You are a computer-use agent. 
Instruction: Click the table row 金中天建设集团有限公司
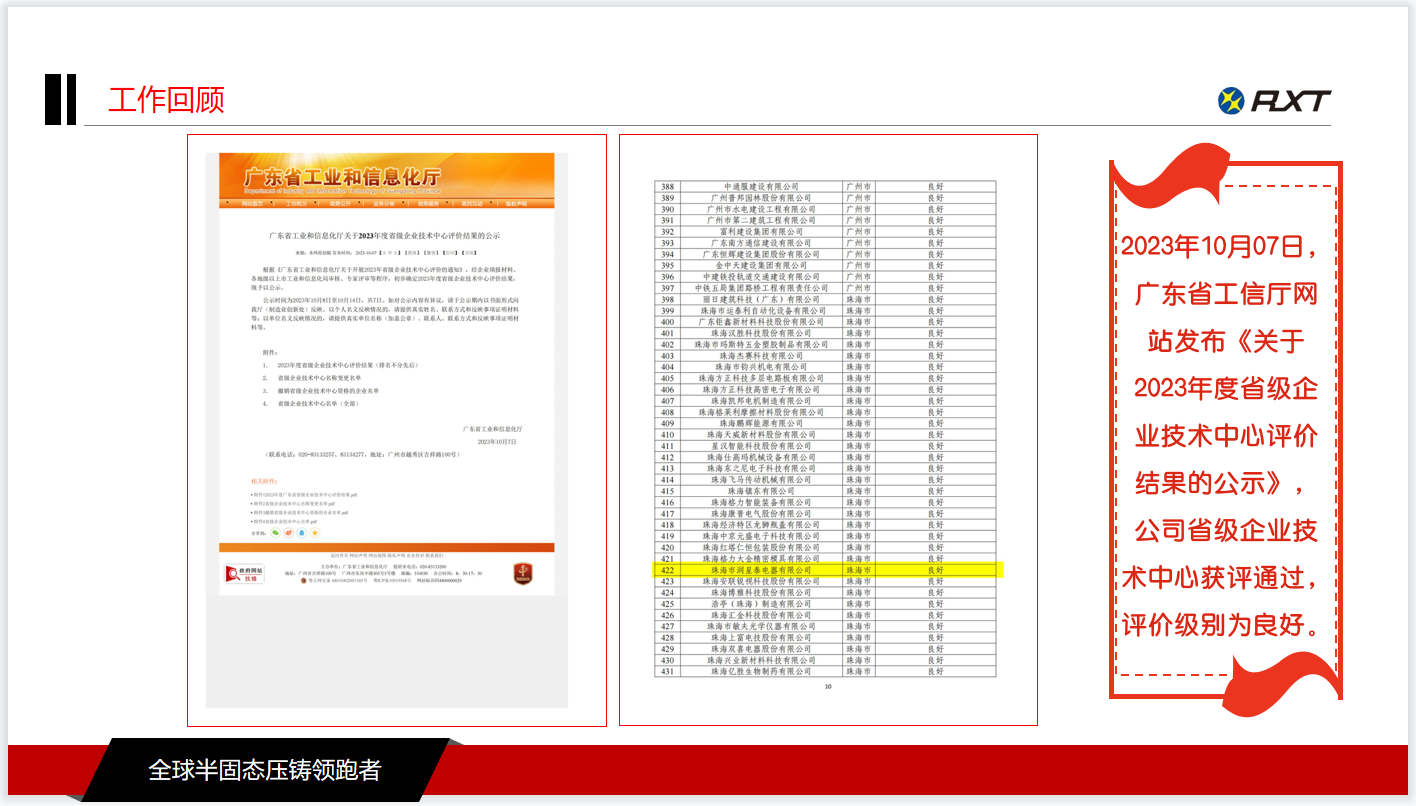[825, 266]
